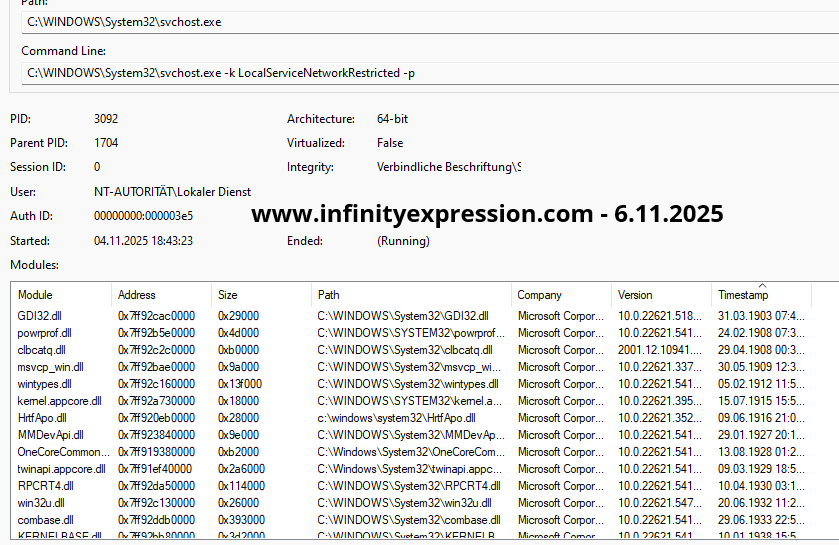Click the Company column header
This screenshot has height=545, width=839.
pyautogui.click(x=560, y=295)
